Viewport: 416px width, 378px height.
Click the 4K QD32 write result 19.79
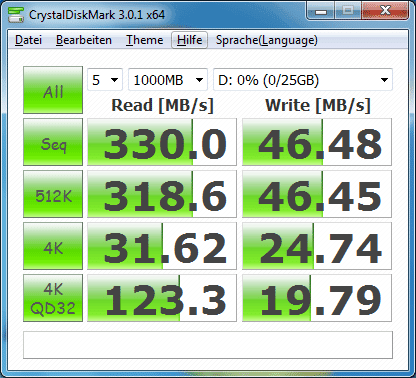pos(317,298)
